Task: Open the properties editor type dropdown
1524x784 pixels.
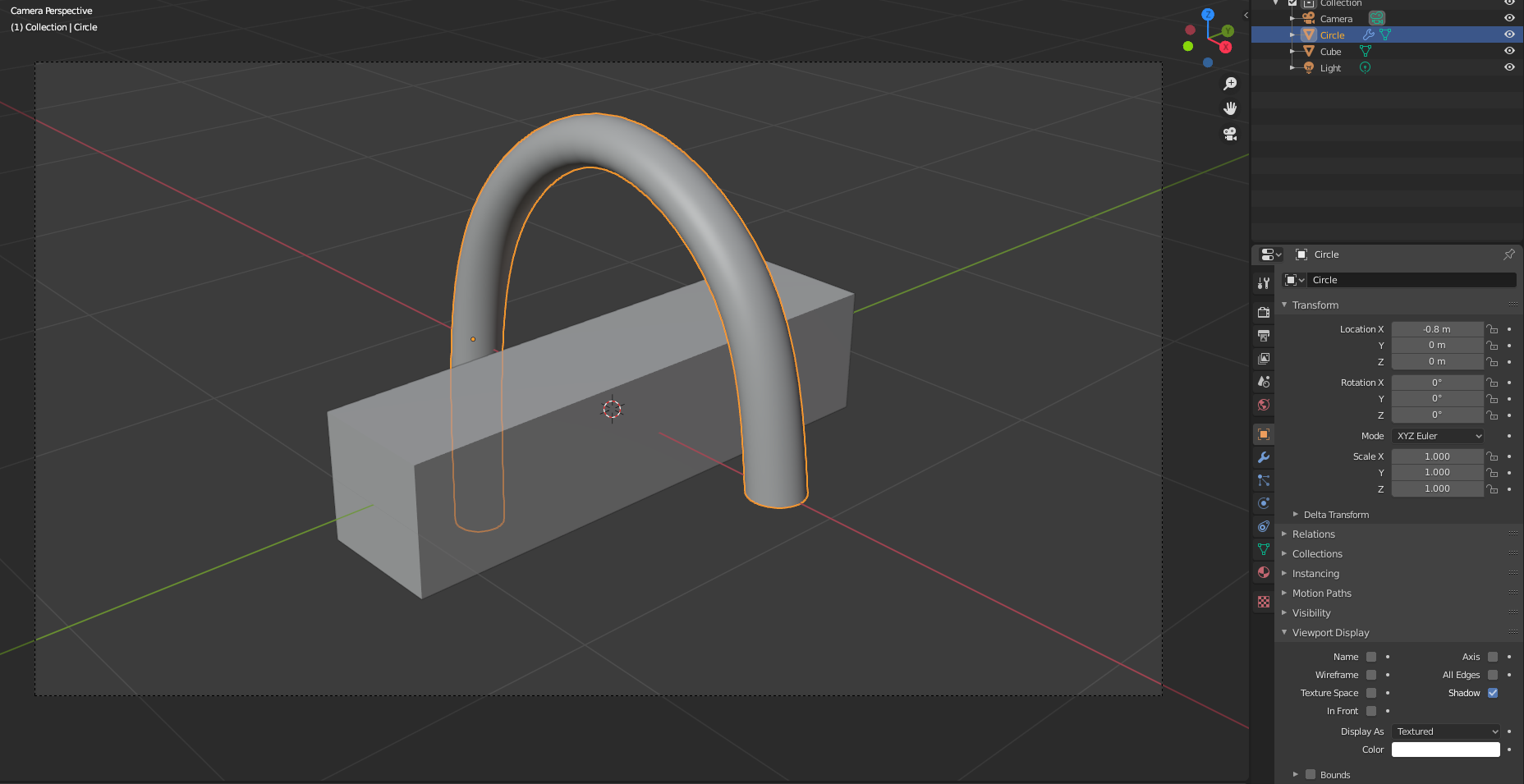Action: coord(1271,254)
